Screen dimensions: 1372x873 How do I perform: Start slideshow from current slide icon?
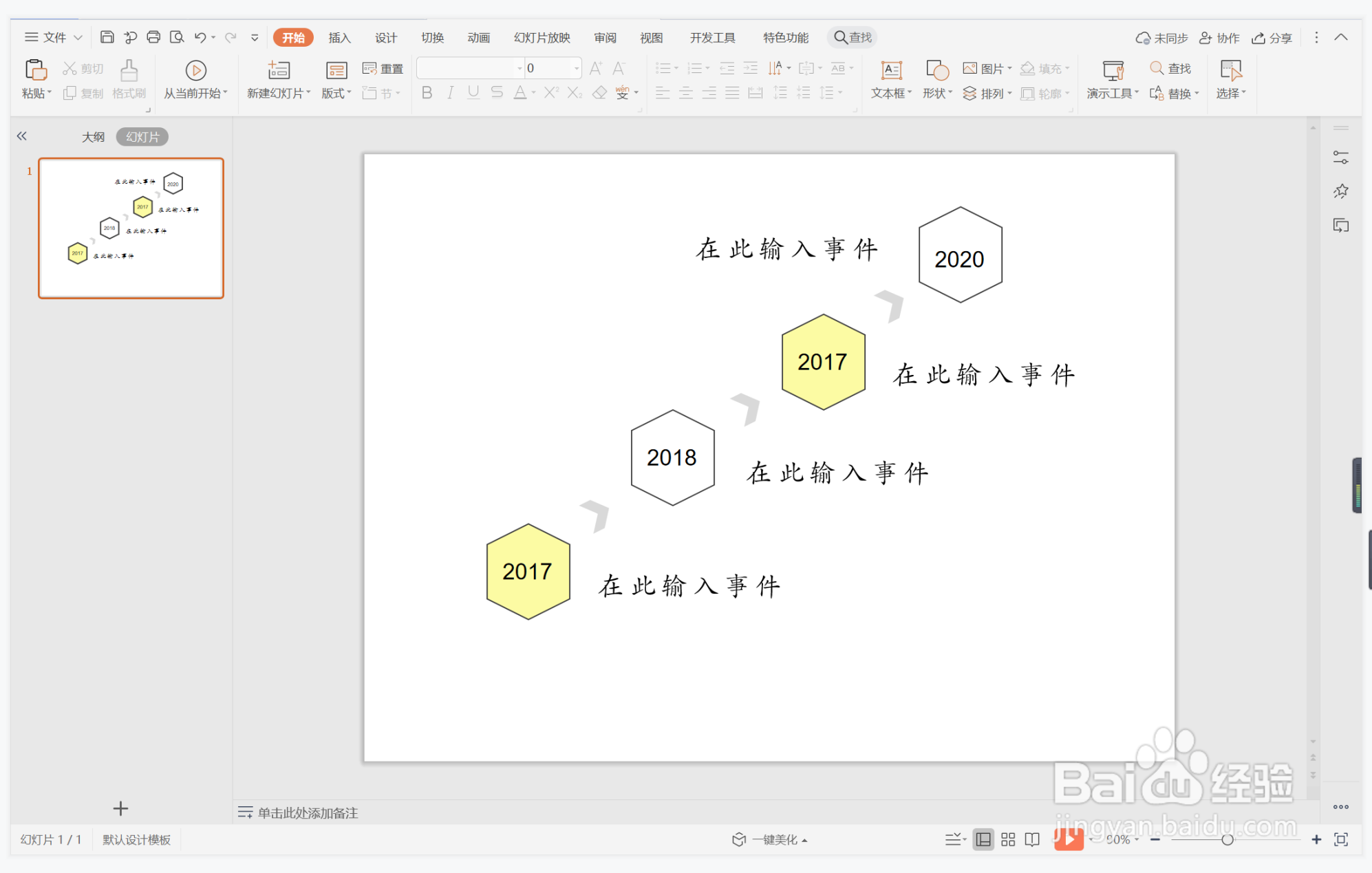pos(195,71)
